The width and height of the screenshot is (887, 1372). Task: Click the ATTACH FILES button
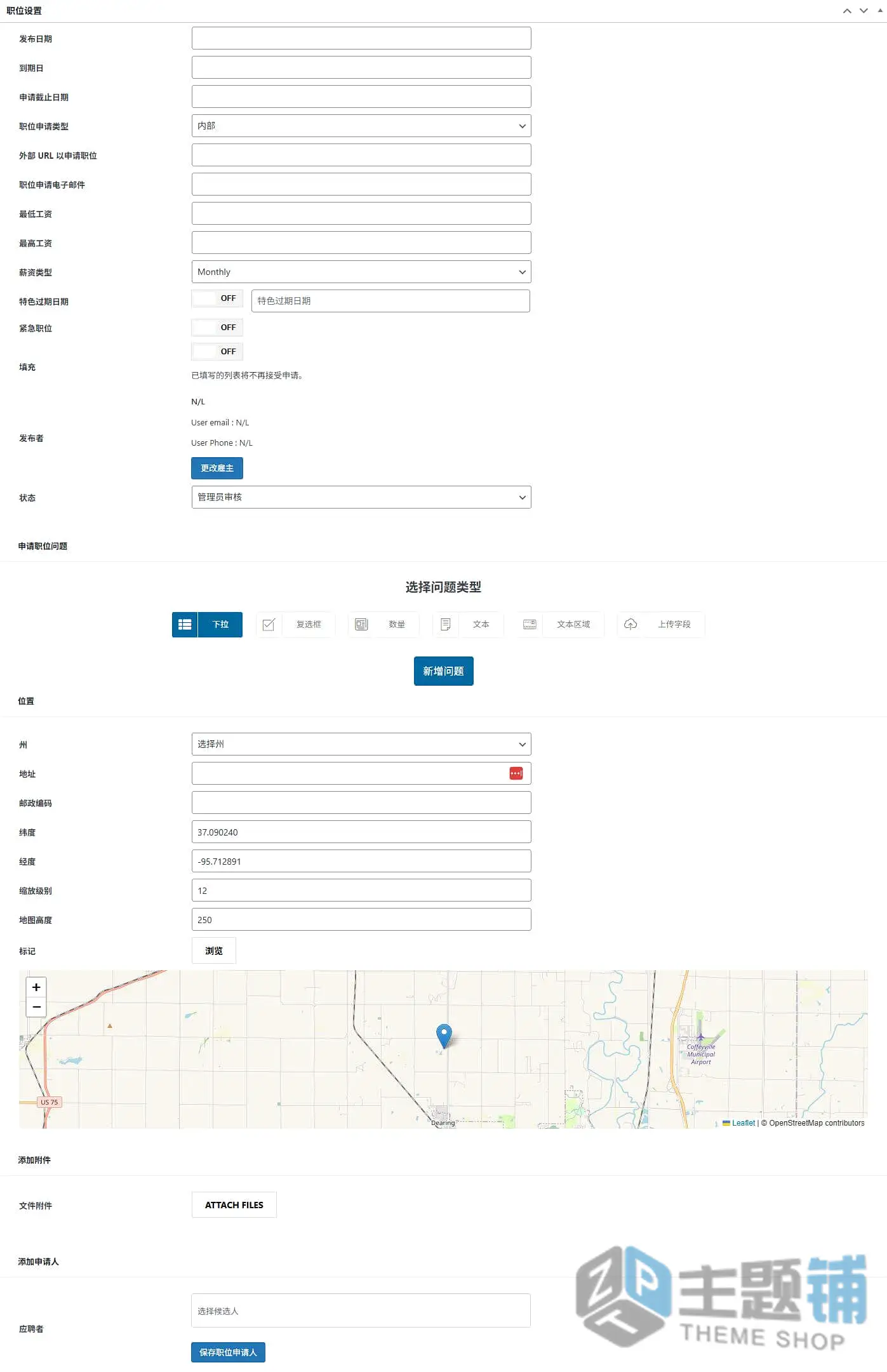pos(234,1204)
